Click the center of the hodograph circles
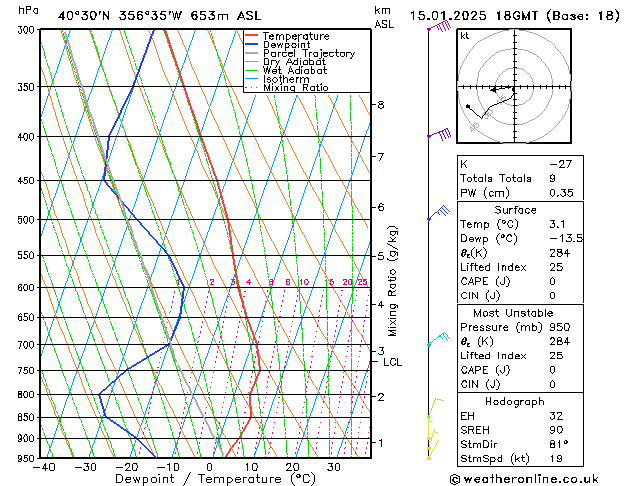The image size is (629, 486). click(x=511, y=88)
